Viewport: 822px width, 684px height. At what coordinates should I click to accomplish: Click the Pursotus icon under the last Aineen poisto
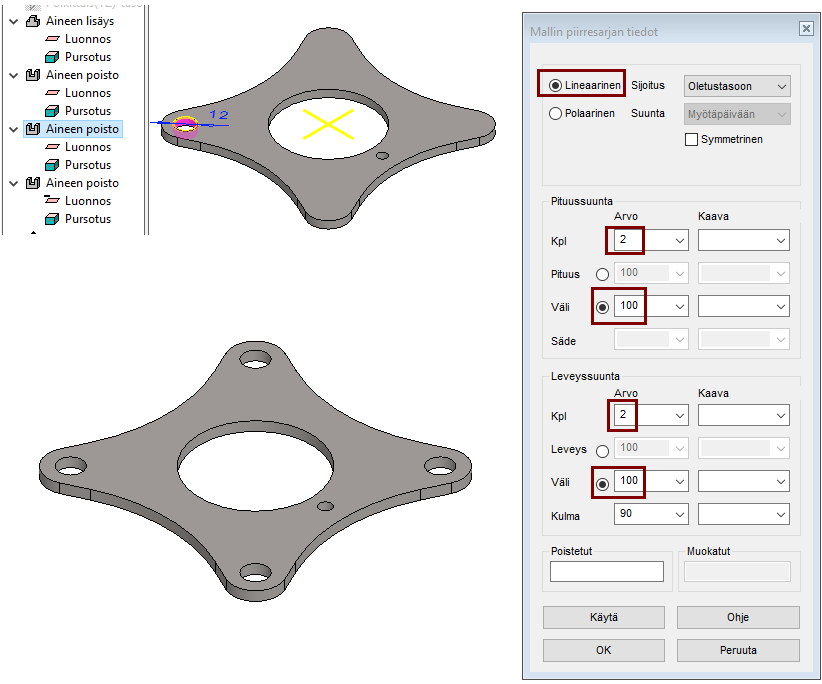53,219
